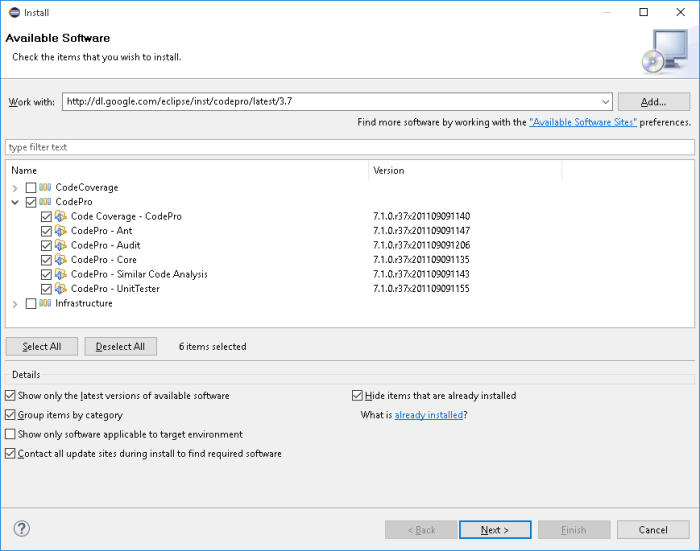Click the CodePro - UnitTester feature icon
This screenshot has height=551, width=700.
pyautogui.click(x=61, y=288)
